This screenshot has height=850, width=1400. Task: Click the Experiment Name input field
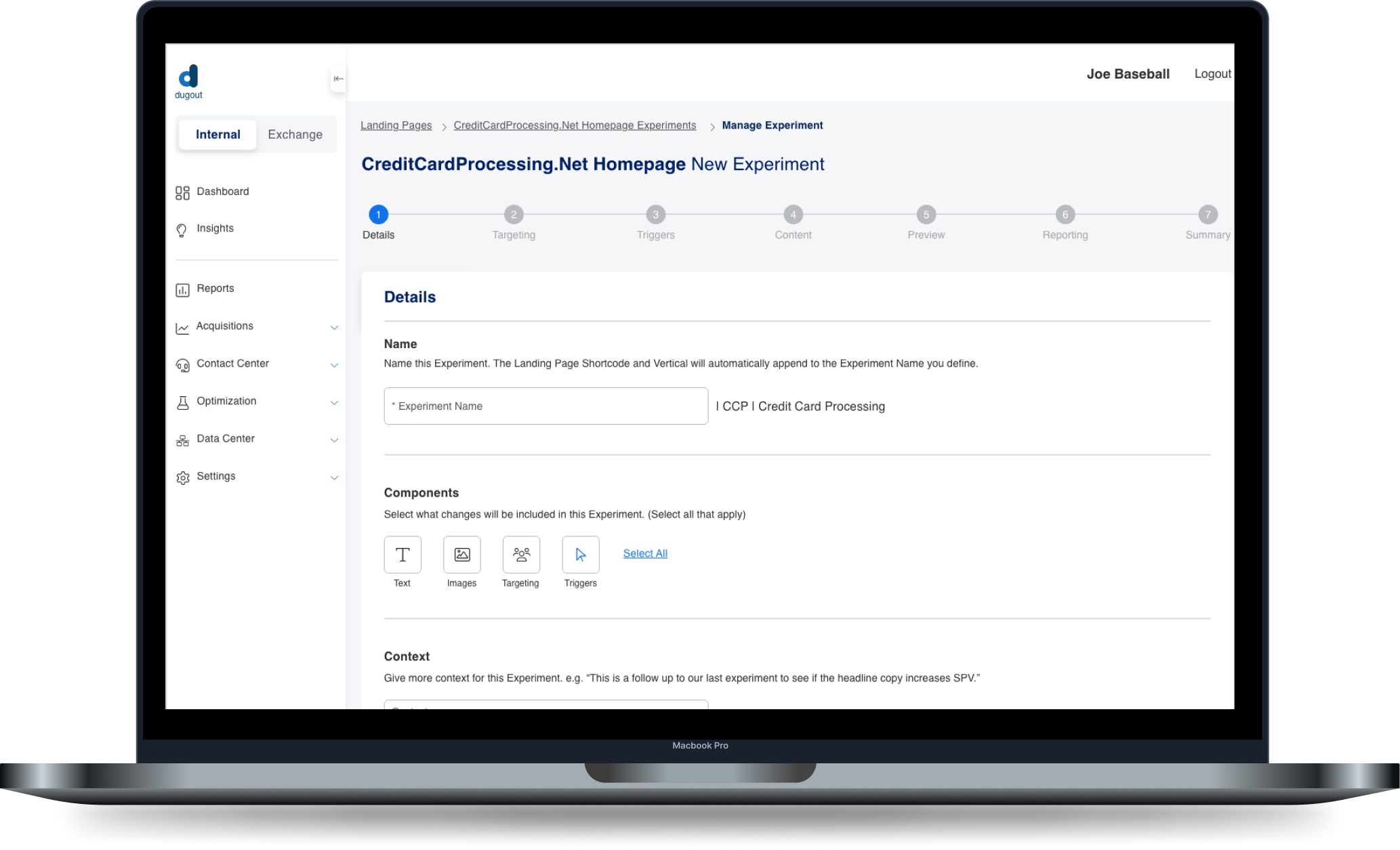coord(545,406)
